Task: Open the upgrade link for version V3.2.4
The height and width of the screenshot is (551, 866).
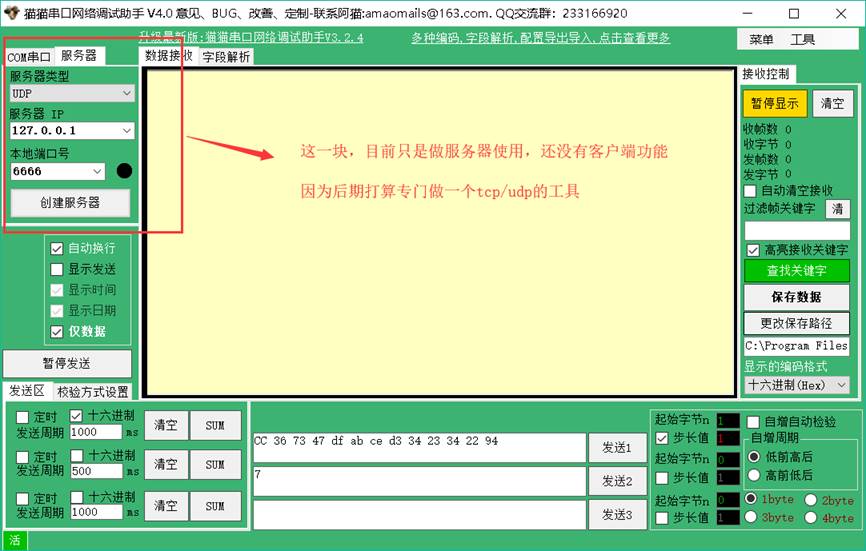Action: point(251,38)
